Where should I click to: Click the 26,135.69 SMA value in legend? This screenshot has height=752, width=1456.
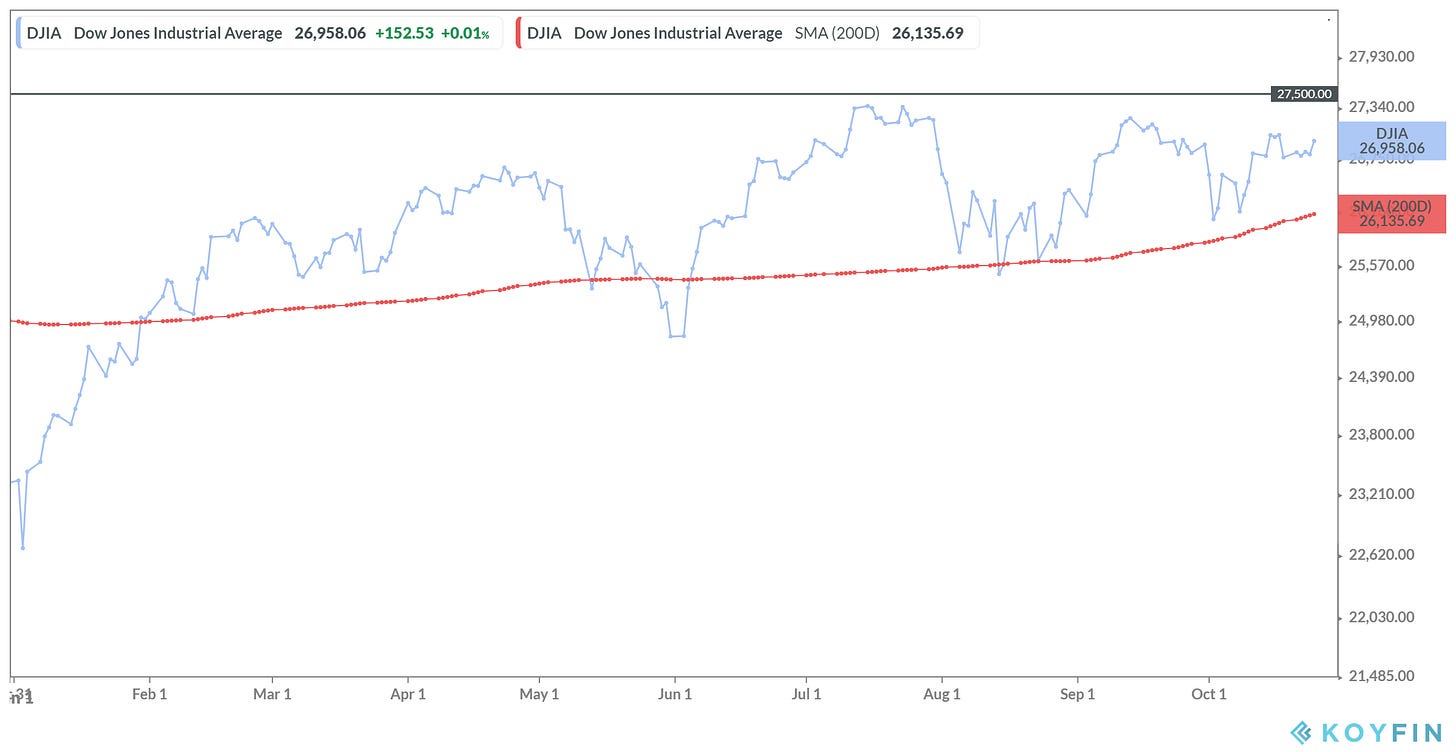pos(927,33)
